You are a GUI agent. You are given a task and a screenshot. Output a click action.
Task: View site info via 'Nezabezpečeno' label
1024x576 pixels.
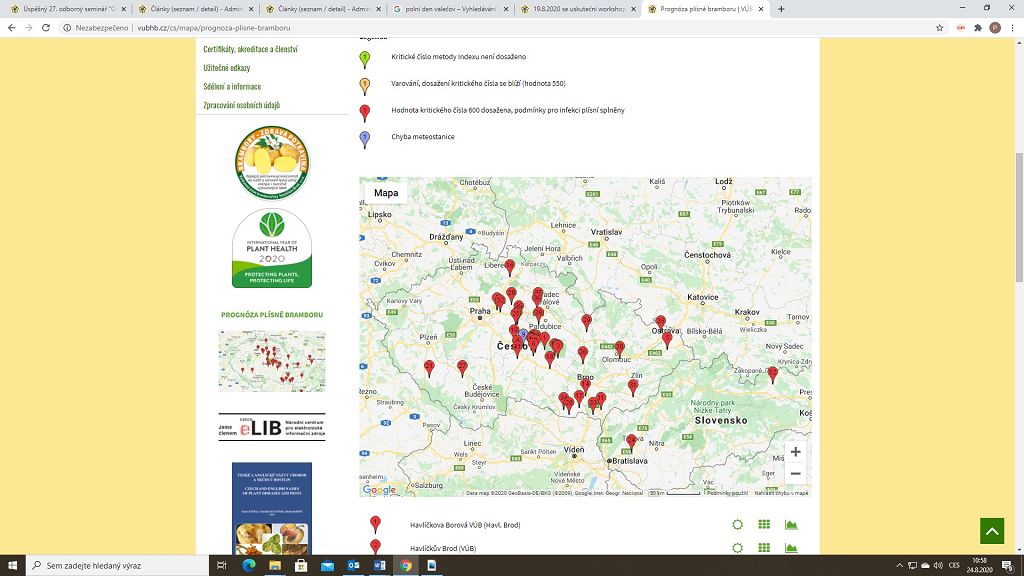coord(96,27)
